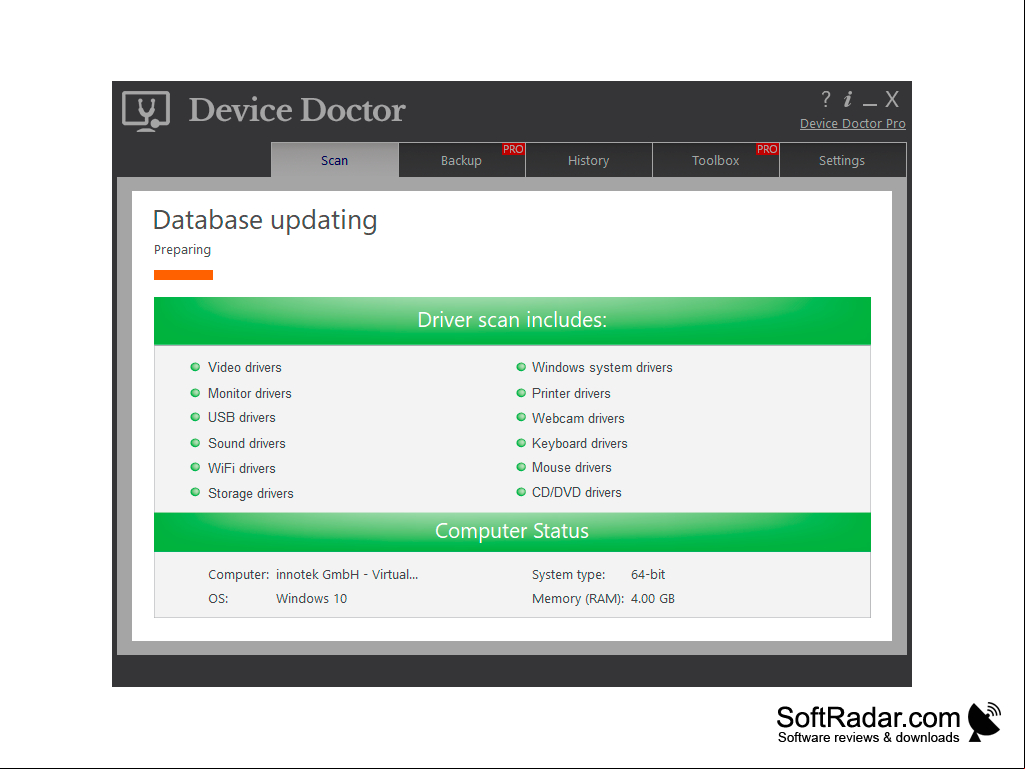Open the Backup tab

462,160
